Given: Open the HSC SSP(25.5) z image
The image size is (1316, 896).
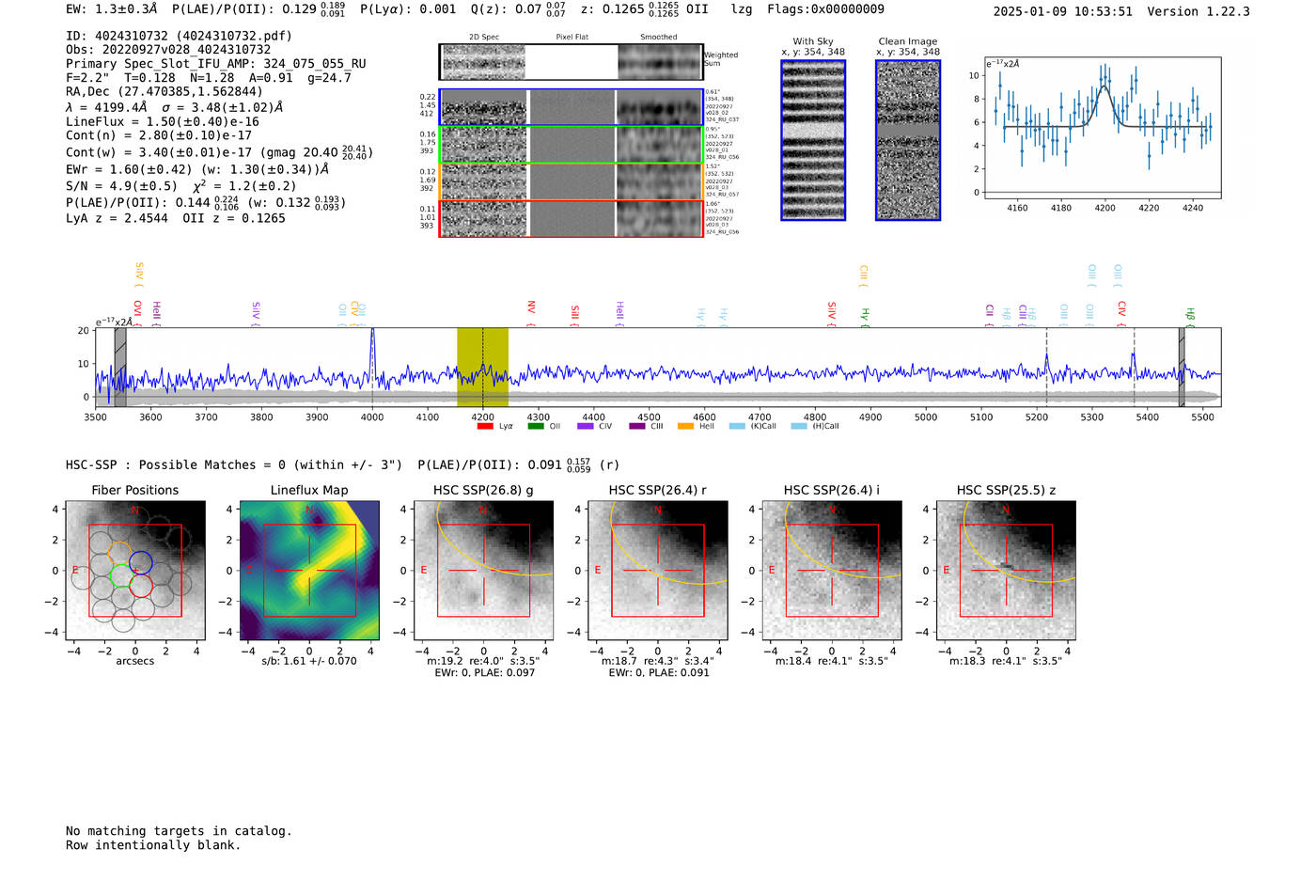Looking at the screenshot, I should [1006, 571].
